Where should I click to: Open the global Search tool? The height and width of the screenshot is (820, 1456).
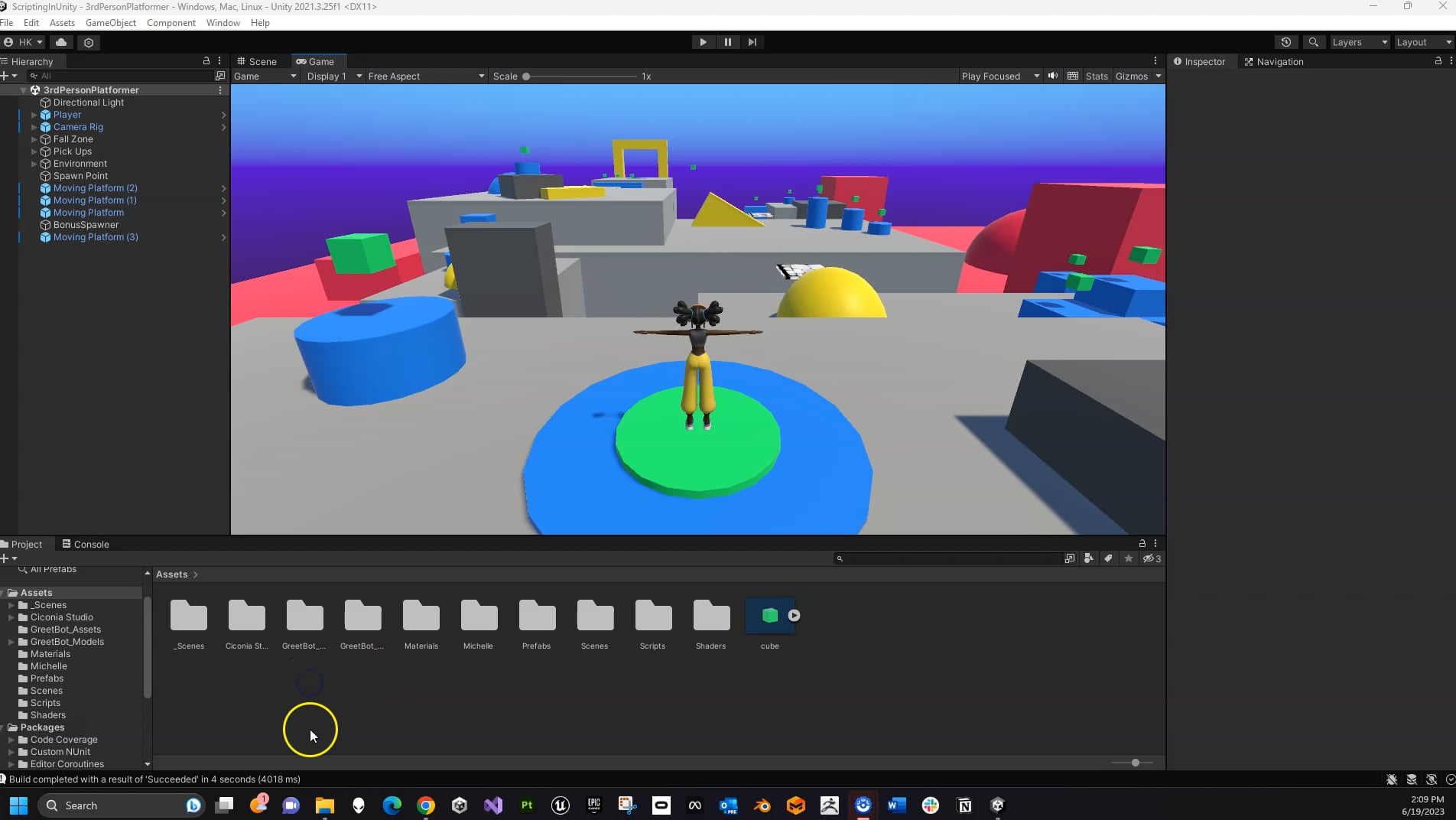coord(1315,42)
